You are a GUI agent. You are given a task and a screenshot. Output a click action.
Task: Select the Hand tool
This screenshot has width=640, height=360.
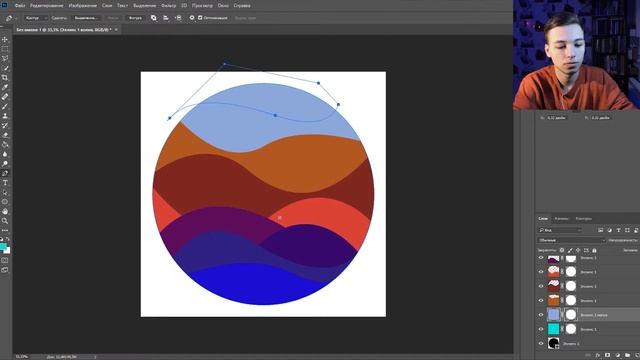click(5, 211)
